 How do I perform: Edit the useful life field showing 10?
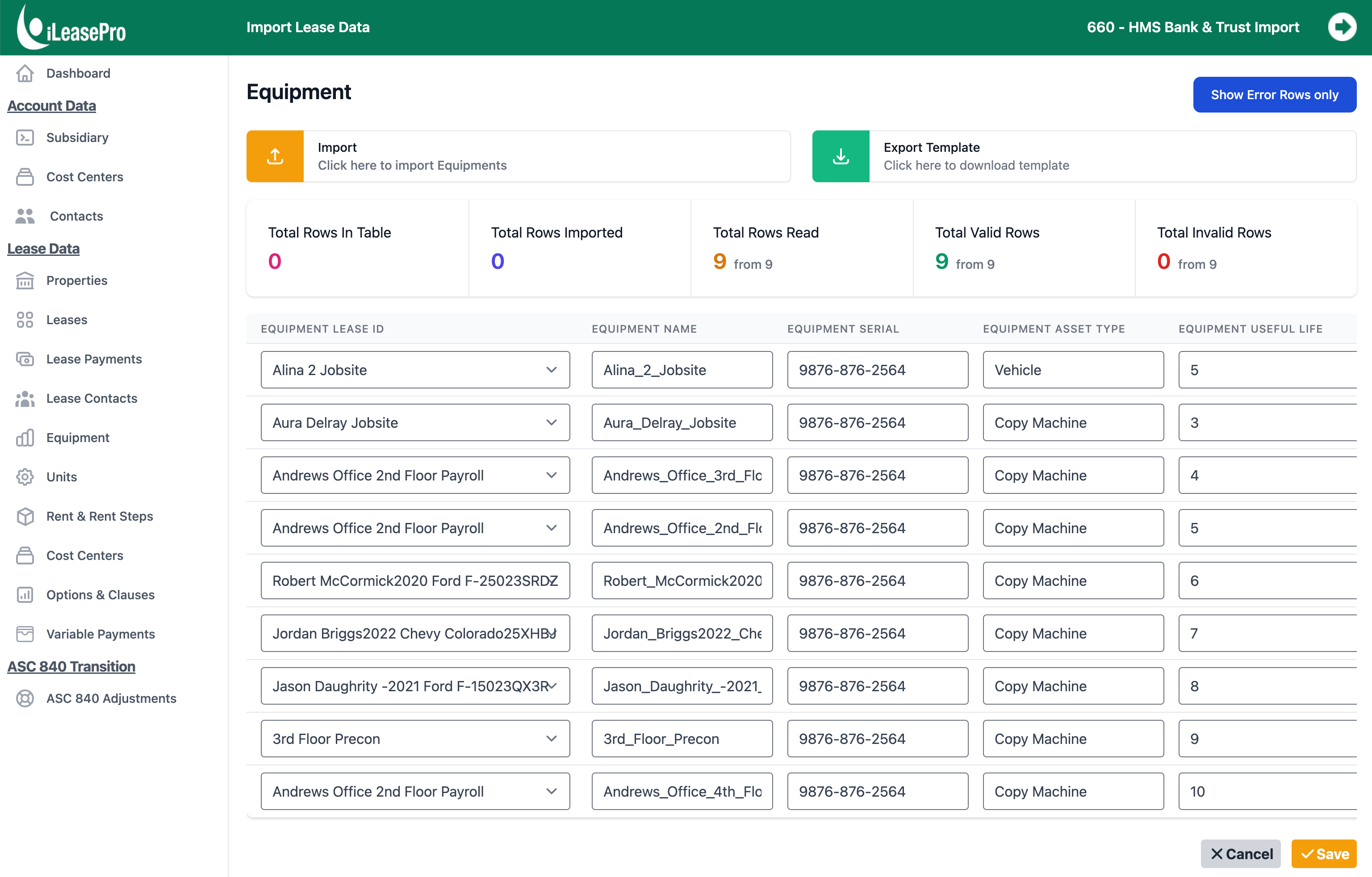coord(1268,792)
